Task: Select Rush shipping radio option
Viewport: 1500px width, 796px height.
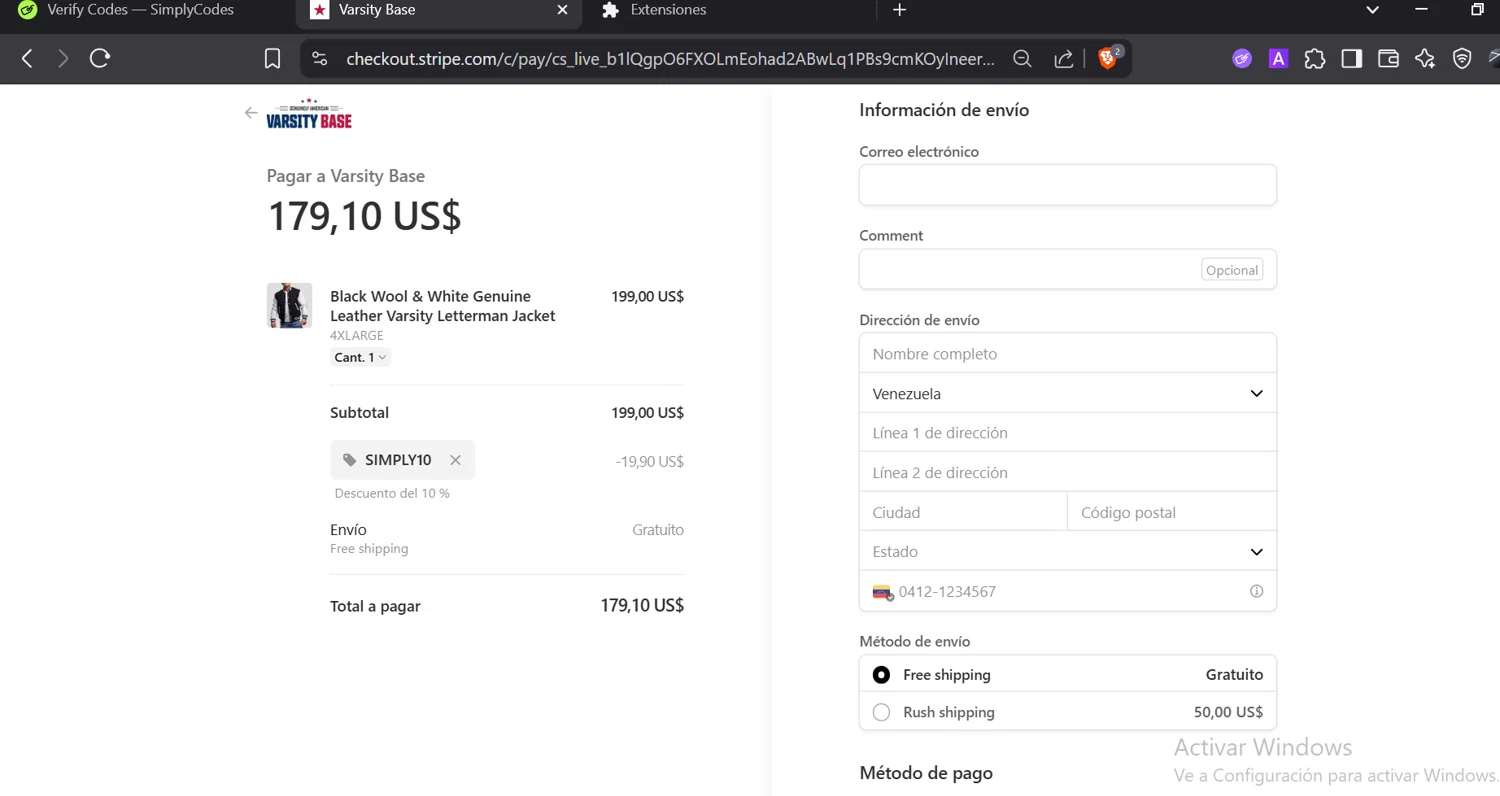Action: (881, 713)
